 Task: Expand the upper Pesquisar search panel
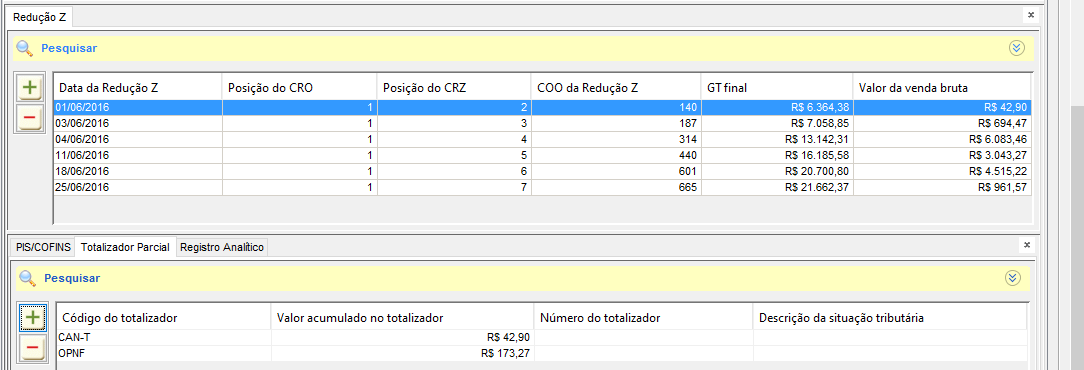pos(1016,48)
